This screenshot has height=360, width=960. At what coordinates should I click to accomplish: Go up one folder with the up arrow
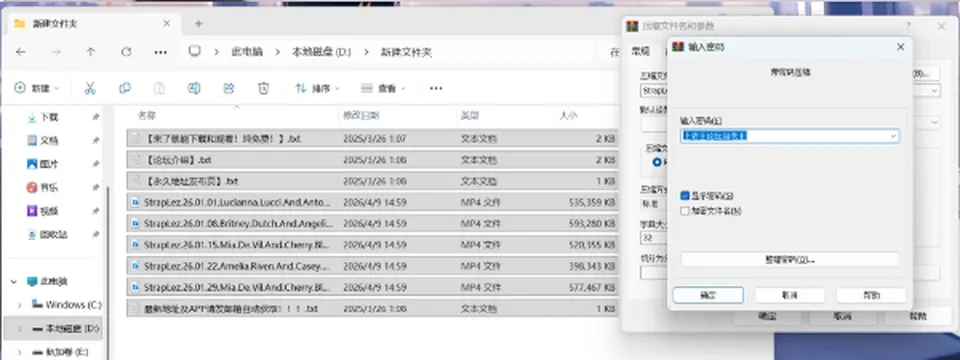click(91, 52)
